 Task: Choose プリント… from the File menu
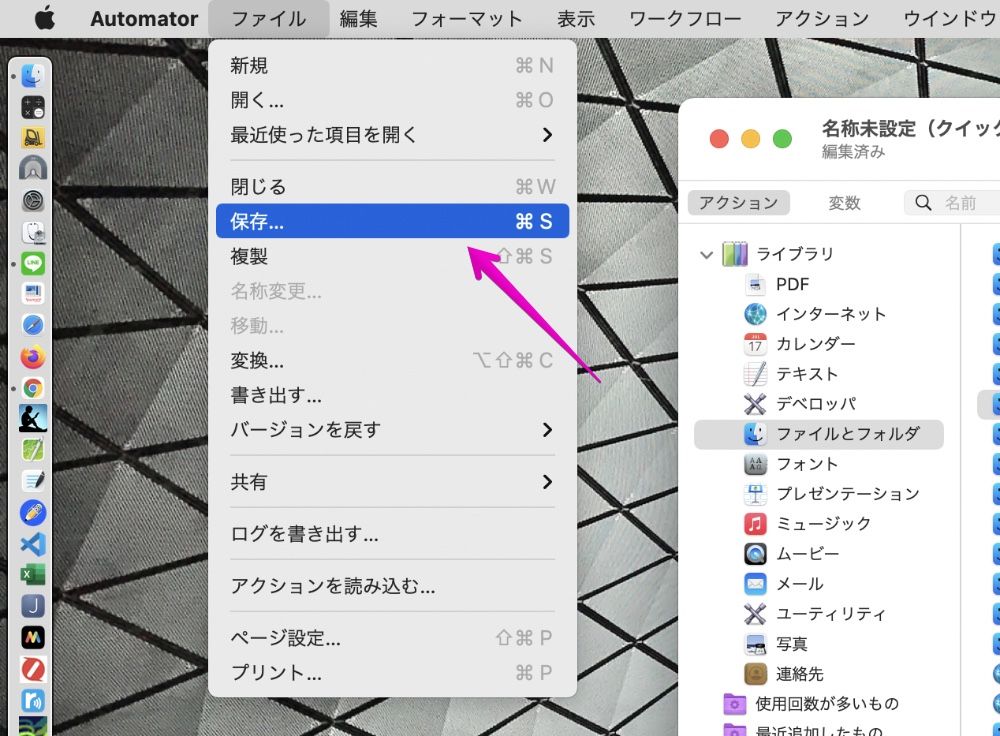tap(392, 673)
